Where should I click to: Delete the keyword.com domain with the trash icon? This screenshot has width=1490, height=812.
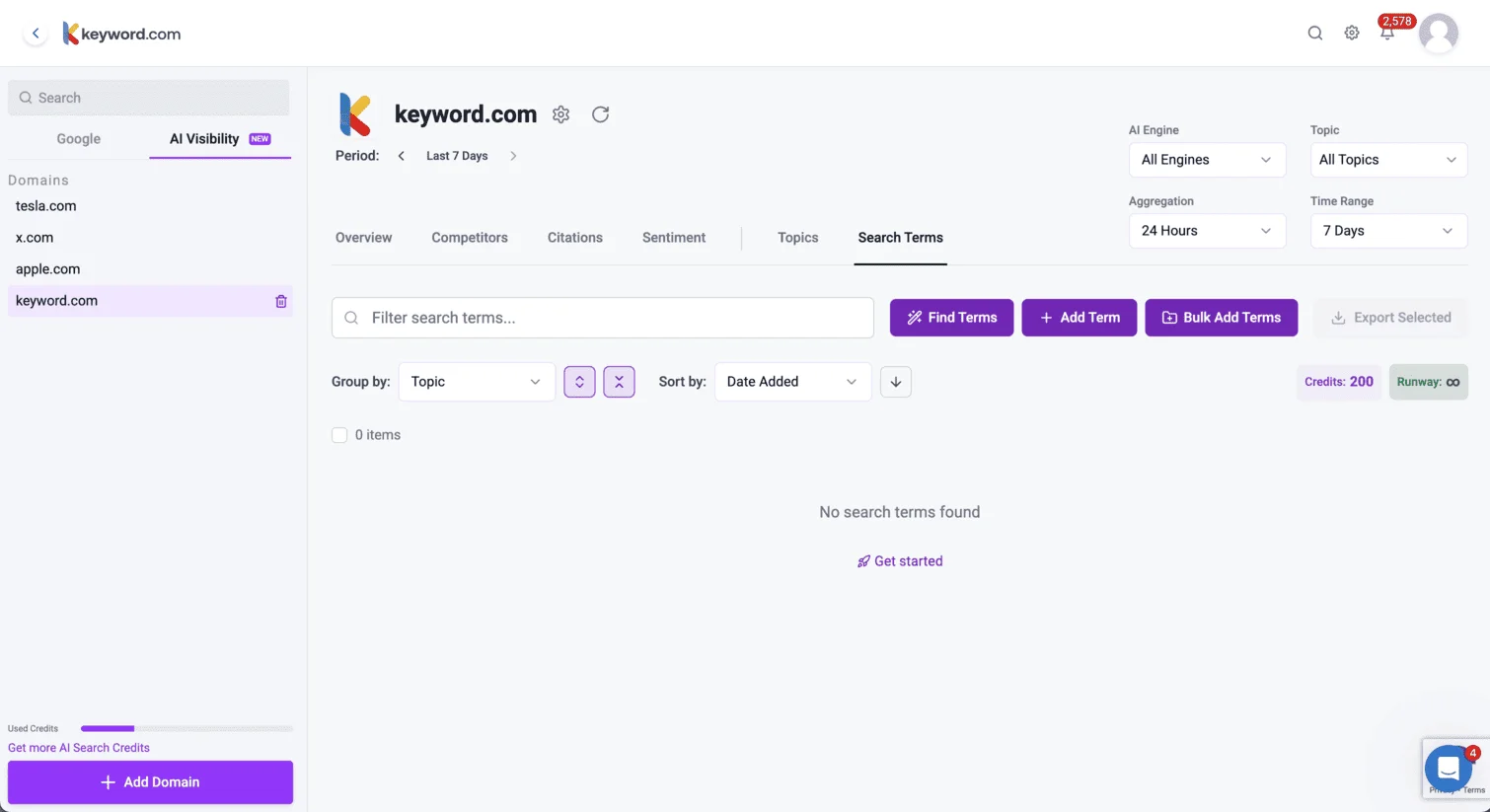click(x=281, y=301)
